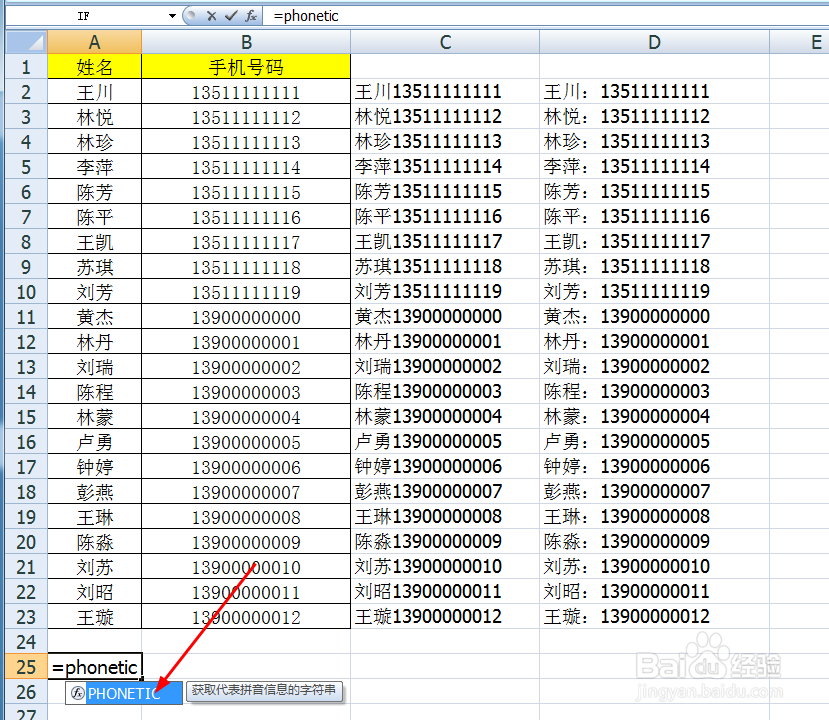This screenshot has height=720, width=829.
Task: Select column D header
Action: (x=655, y=42)
